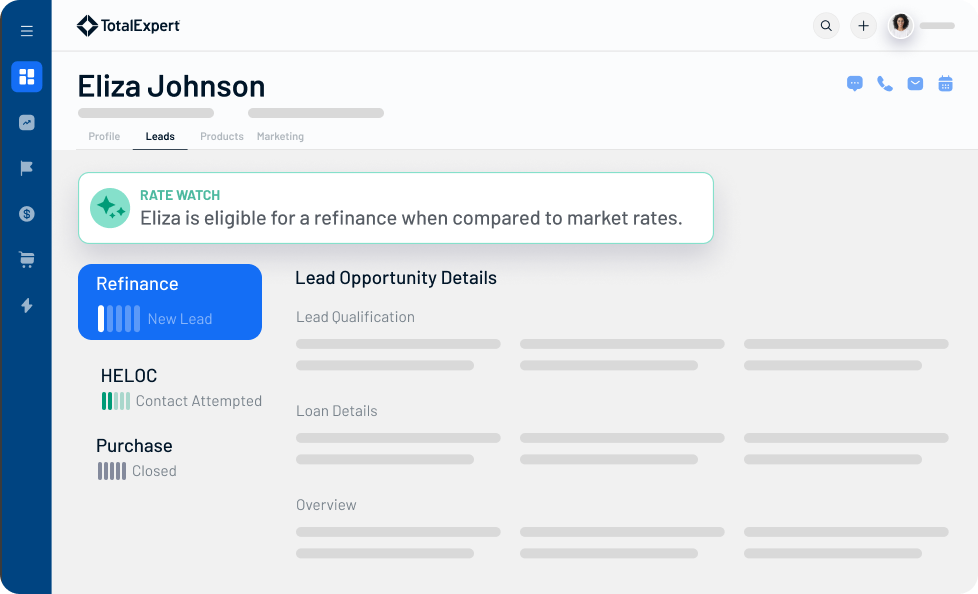Select the phone call icon

coord(884,85)
